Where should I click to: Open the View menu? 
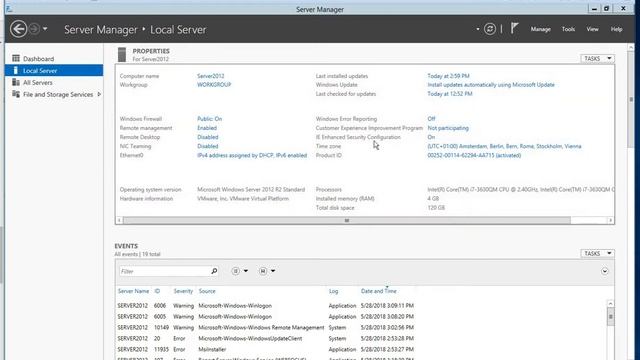(x=592, y=29)
